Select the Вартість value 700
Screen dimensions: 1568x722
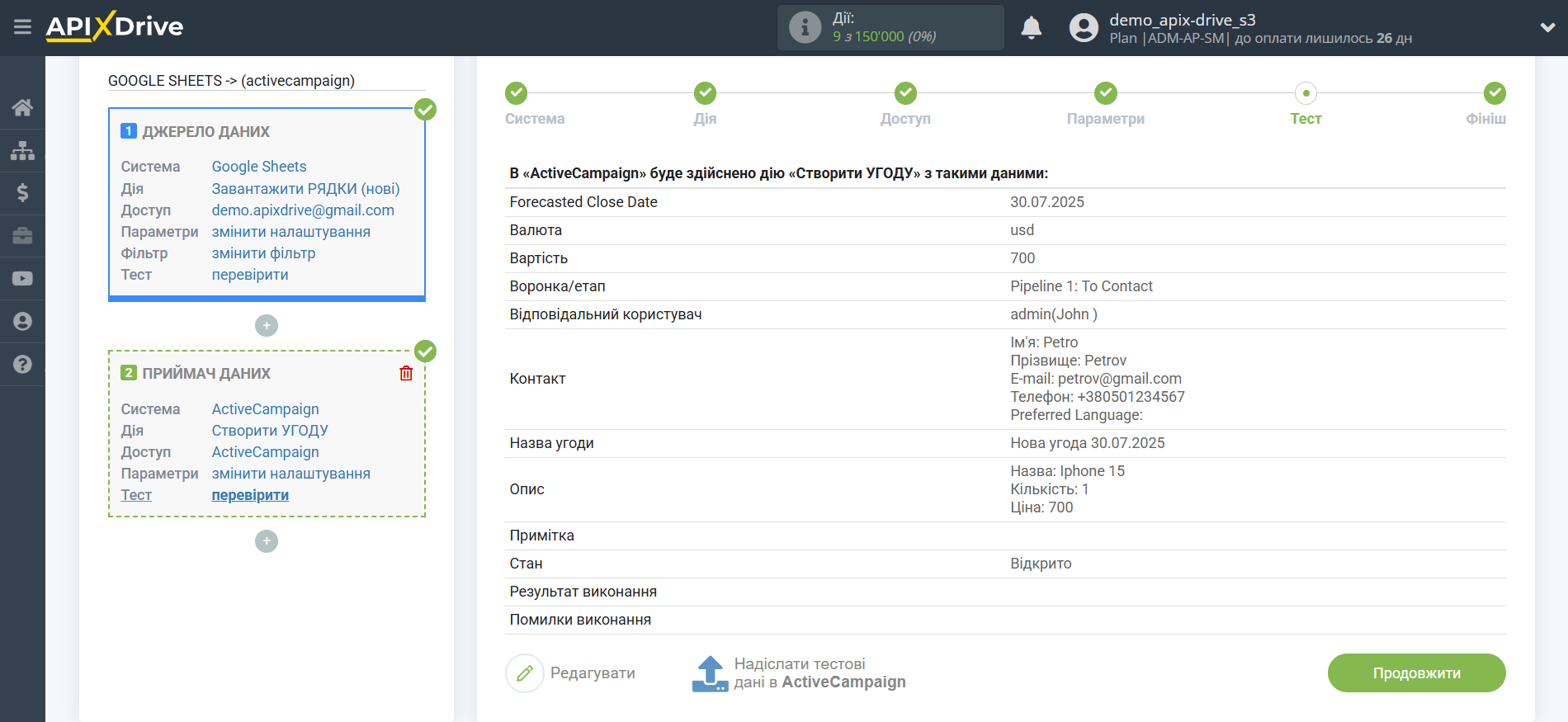tap(1023, 258)
